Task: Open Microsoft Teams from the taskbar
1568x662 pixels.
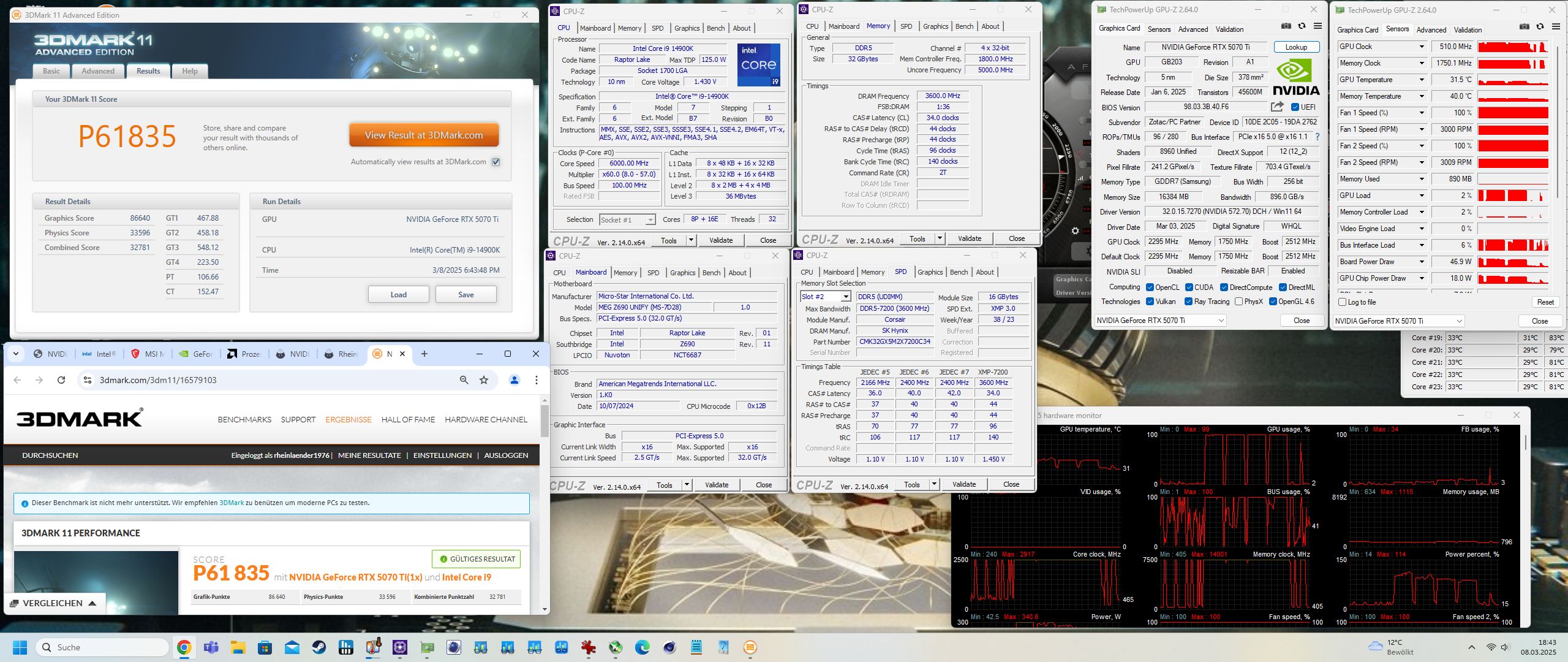Action: (x=211, y=647)
